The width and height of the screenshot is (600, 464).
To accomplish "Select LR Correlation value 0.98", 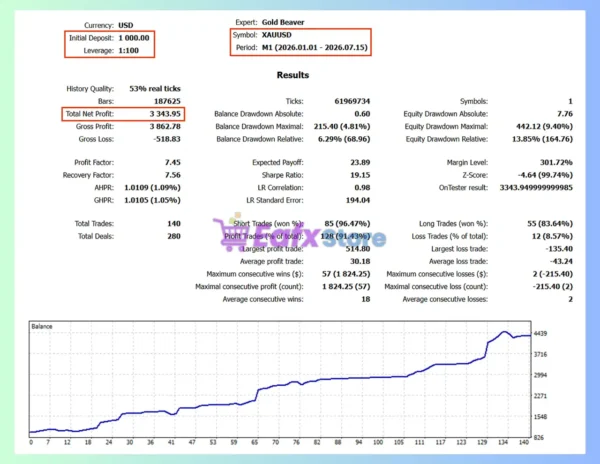I will coord(362,188).
